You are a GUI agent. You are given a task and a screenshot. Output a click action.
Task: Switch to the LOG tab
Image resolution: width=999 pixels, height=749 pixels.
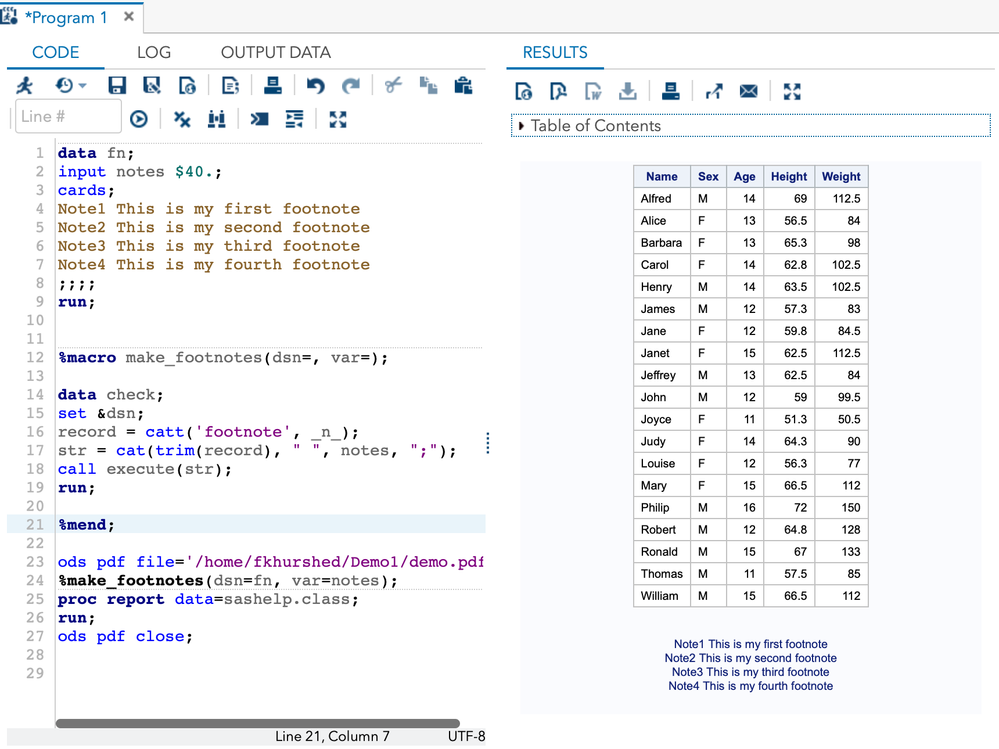coord(153,52)
